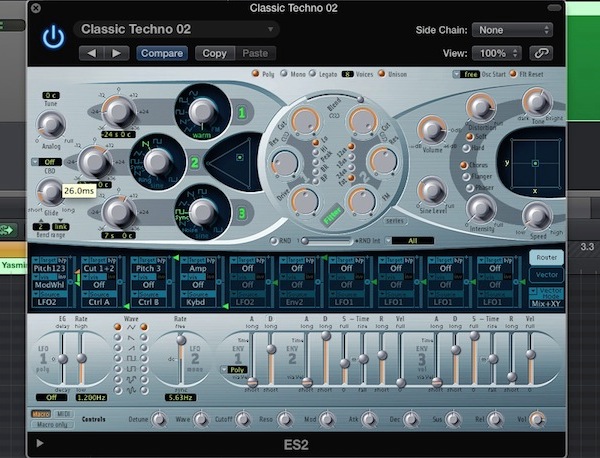This screenshot has width=600, height=458.
Task: Open the View percentage dropdown
Action: pyautogui.click(x=496, y=53)
